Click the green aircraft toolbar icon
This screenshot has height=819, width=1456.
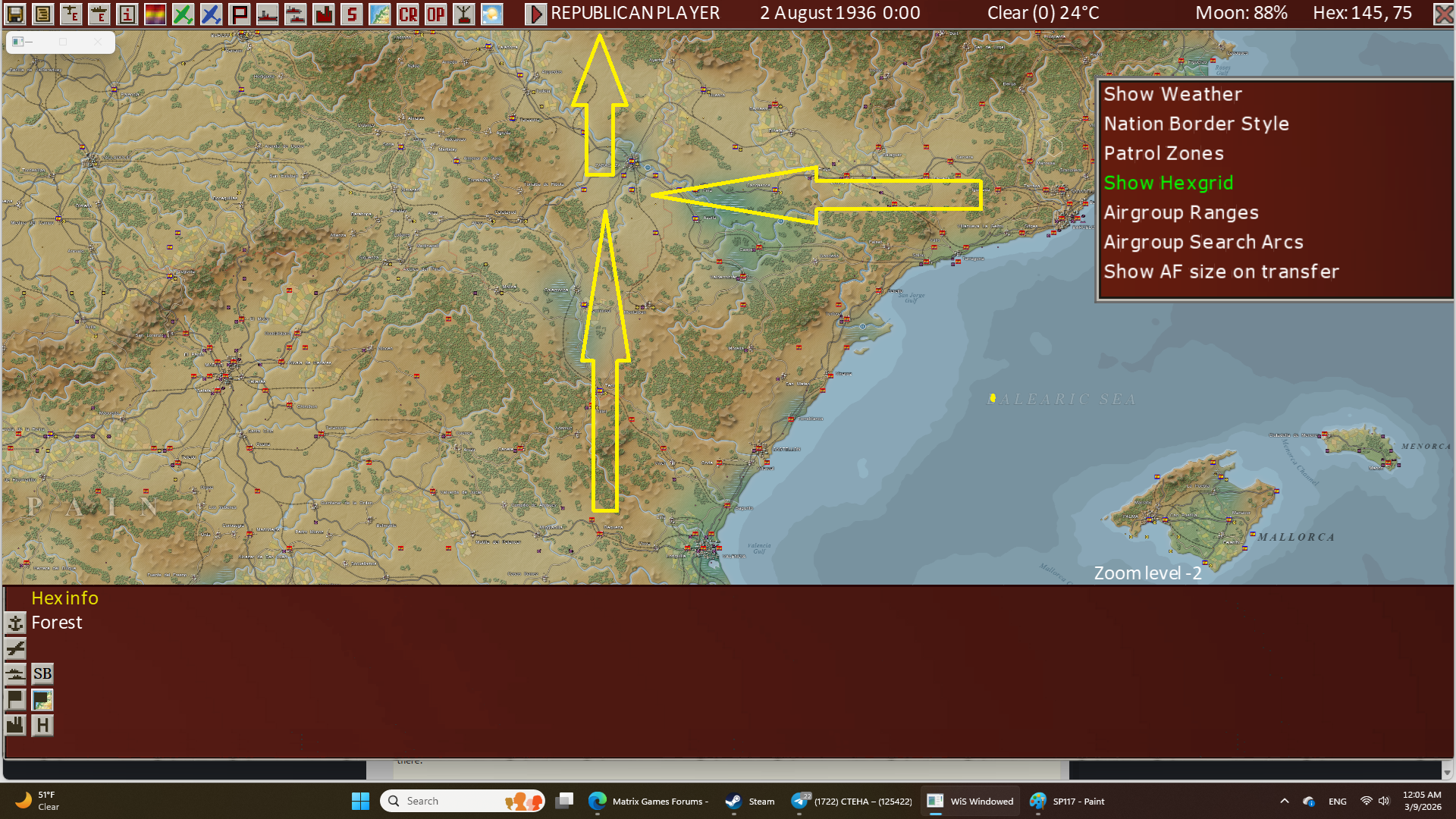(183, 14)
